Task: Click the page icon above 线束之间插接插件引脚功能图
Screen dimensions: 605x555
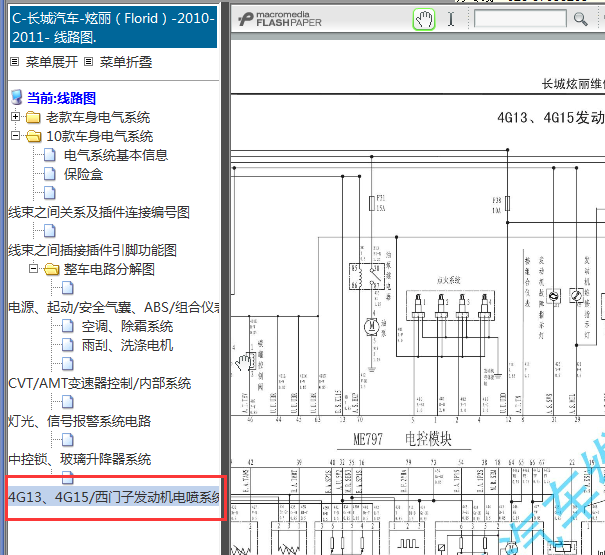Action: (50, 231)
